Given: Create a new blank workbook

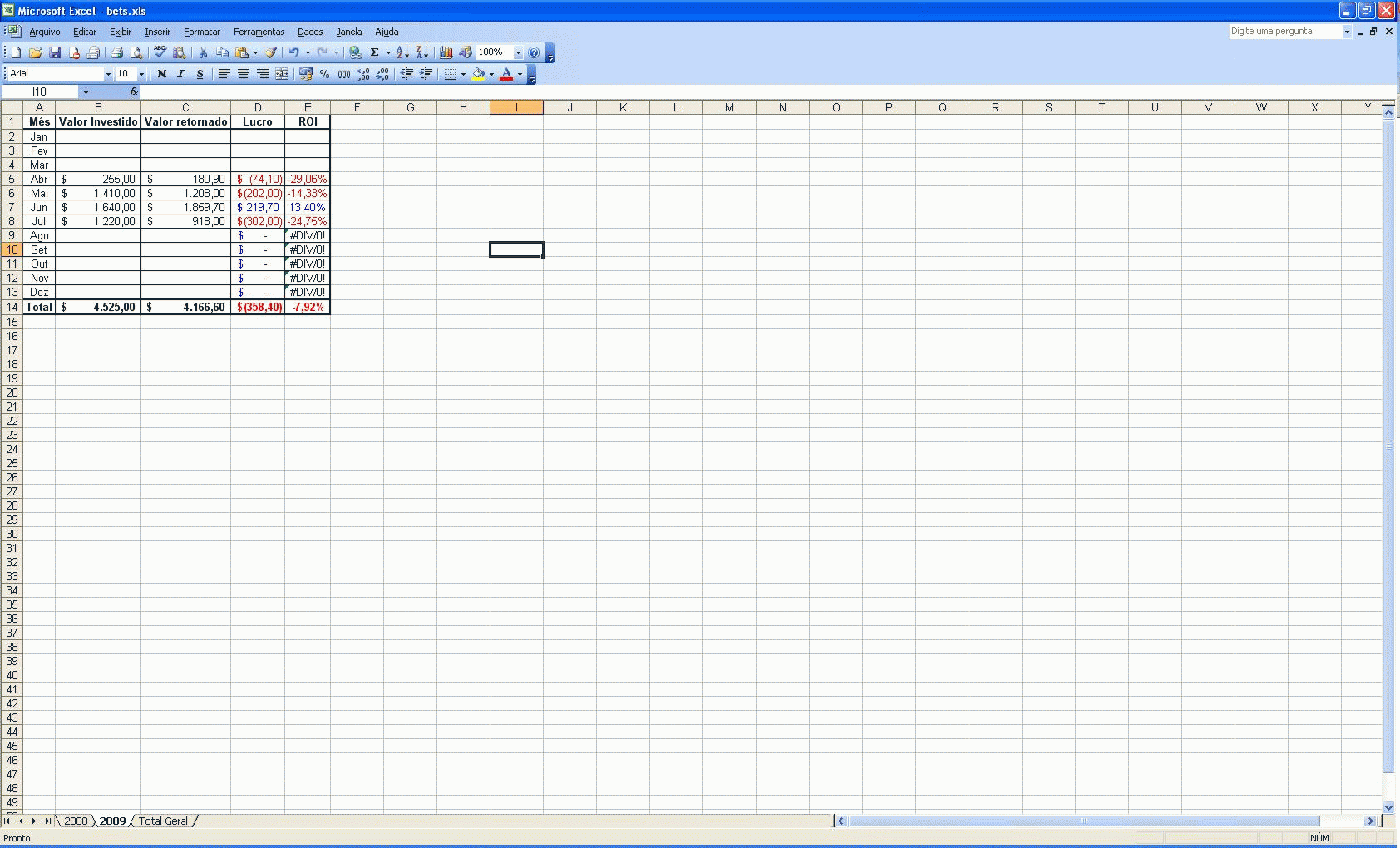Looking at the screenshot, I should click(16, 52).
